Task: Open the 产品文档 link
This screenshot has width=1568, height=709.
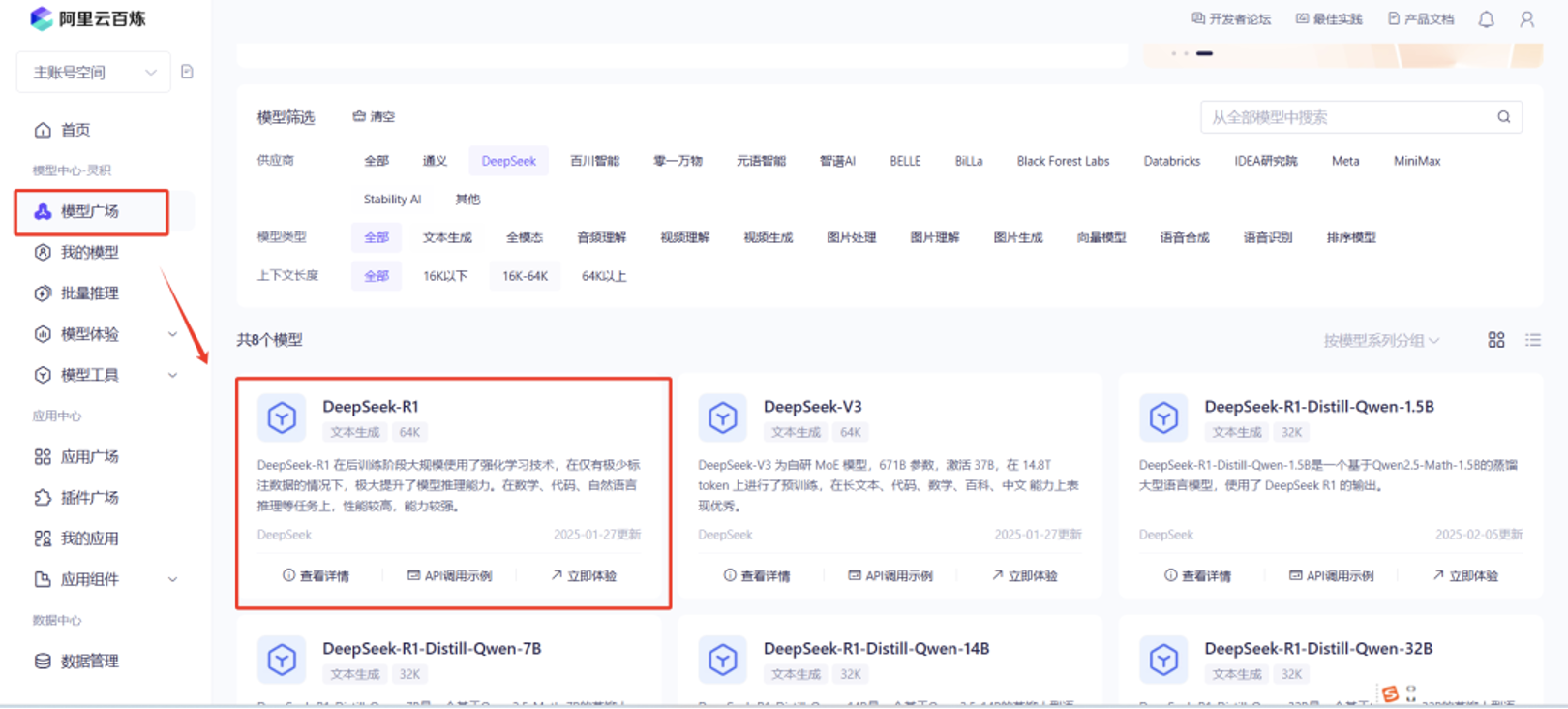Action: (1421, 18)
